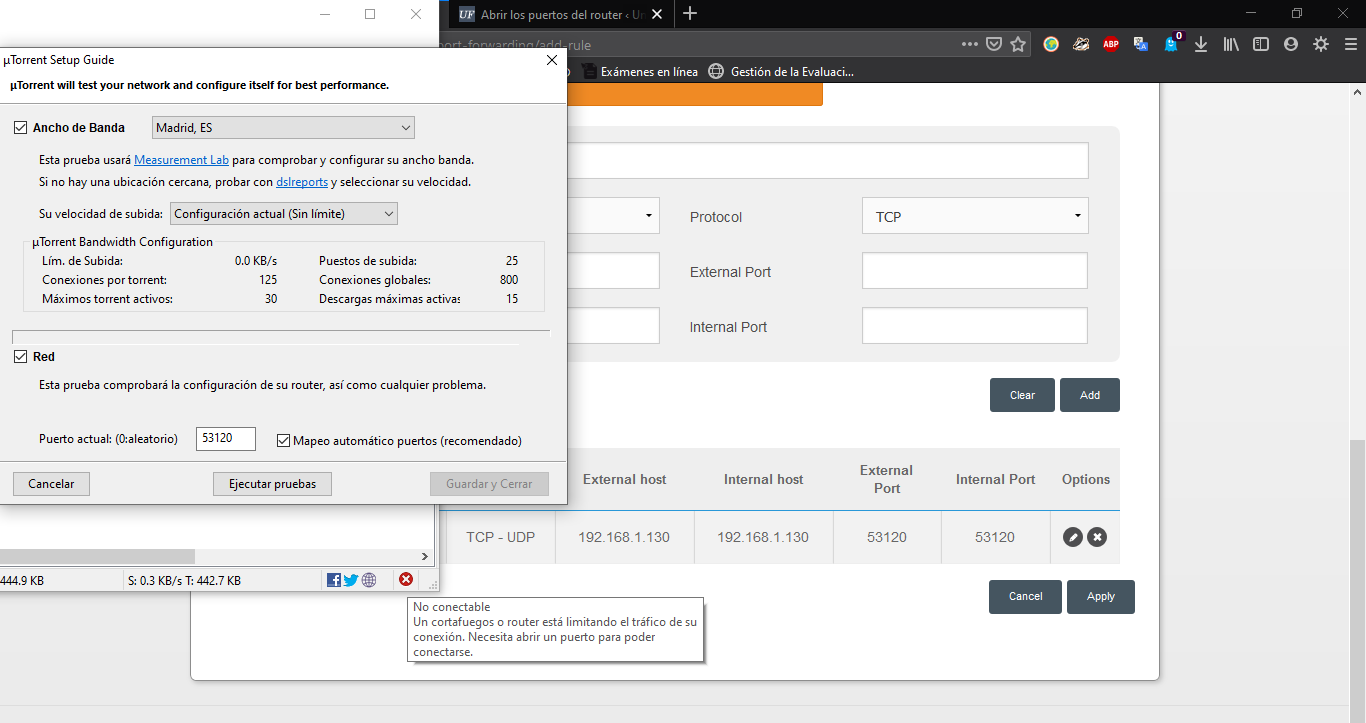Click the red not-connectable network status icon
Image resolution: width=1366 pixels, height=723 pixels.
pyautogui.click(x=406, y=580)
